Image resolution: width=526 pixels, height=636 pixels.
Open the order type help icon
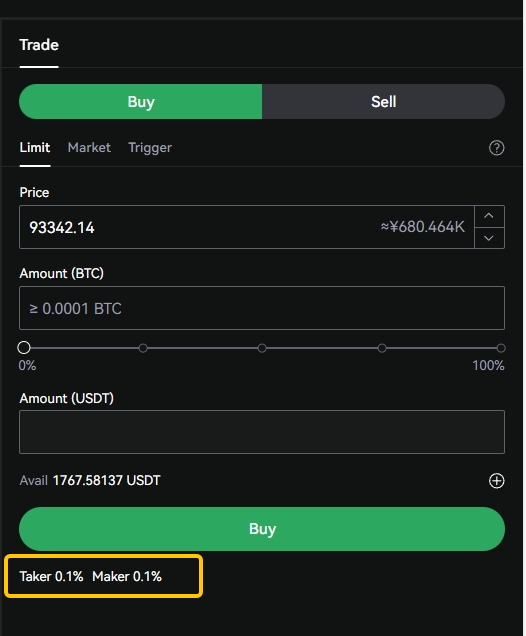tap(496, 148)
